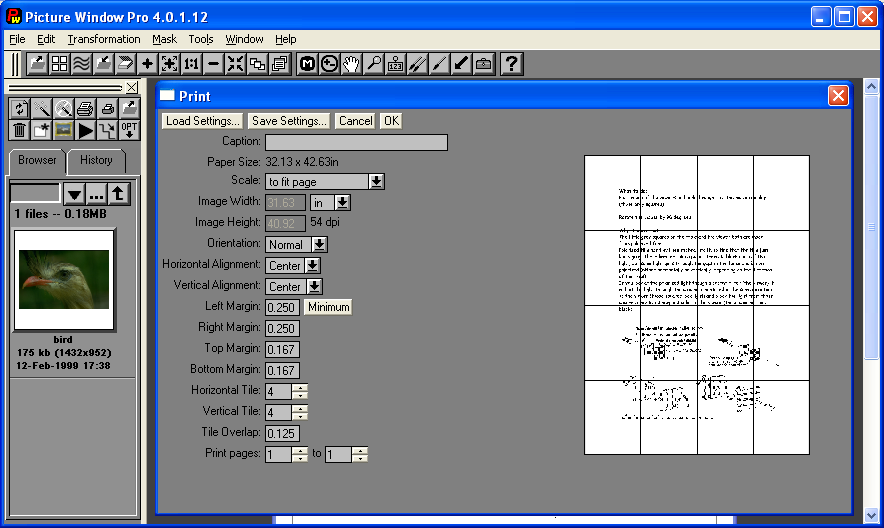Click Cancel in the Print dialog
884x528 pixels.
(x=355, y=121)
